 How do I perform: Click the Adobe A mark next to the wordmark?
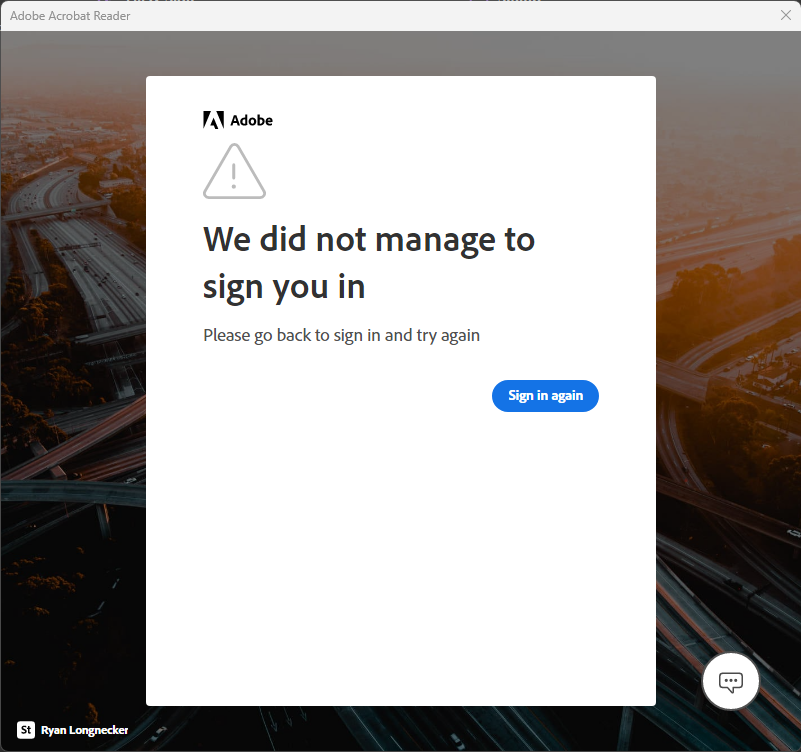click(x=212, y=119)
